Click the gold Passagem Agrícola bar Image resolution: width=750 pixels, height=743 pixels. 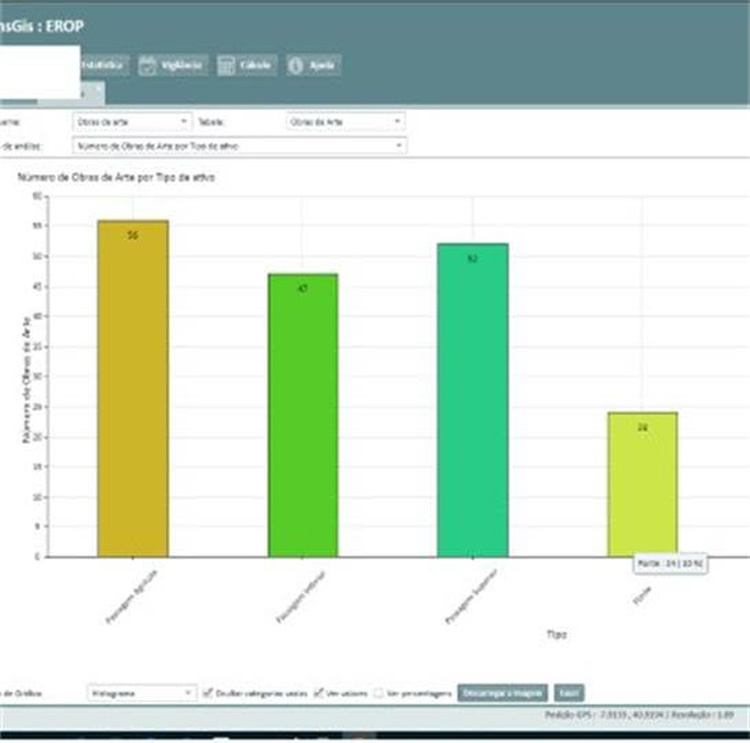click(133, 388)
